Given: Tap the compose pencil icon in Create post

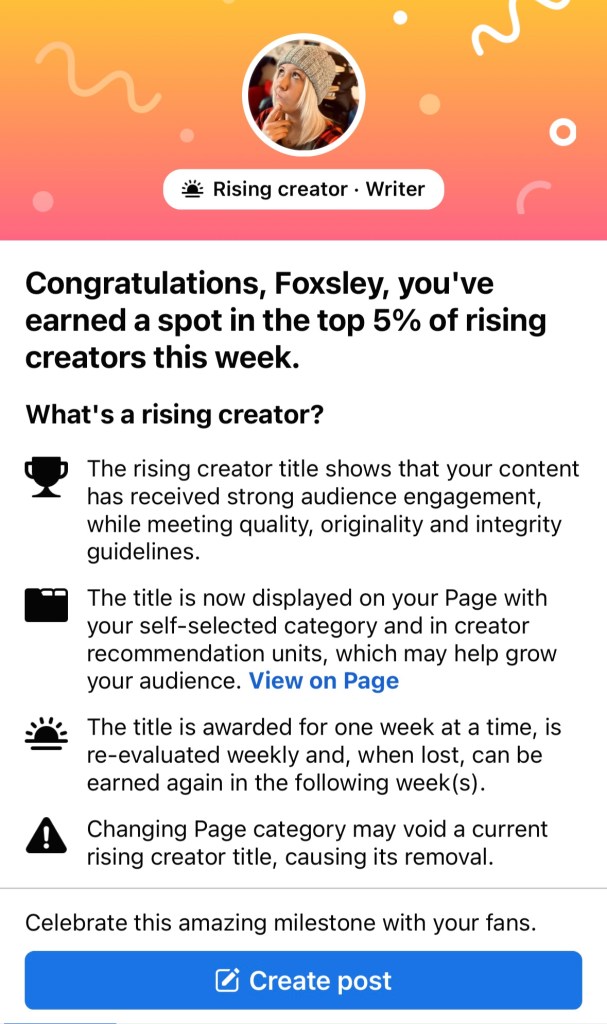Looking at the screenshot, I should point(228,981).
